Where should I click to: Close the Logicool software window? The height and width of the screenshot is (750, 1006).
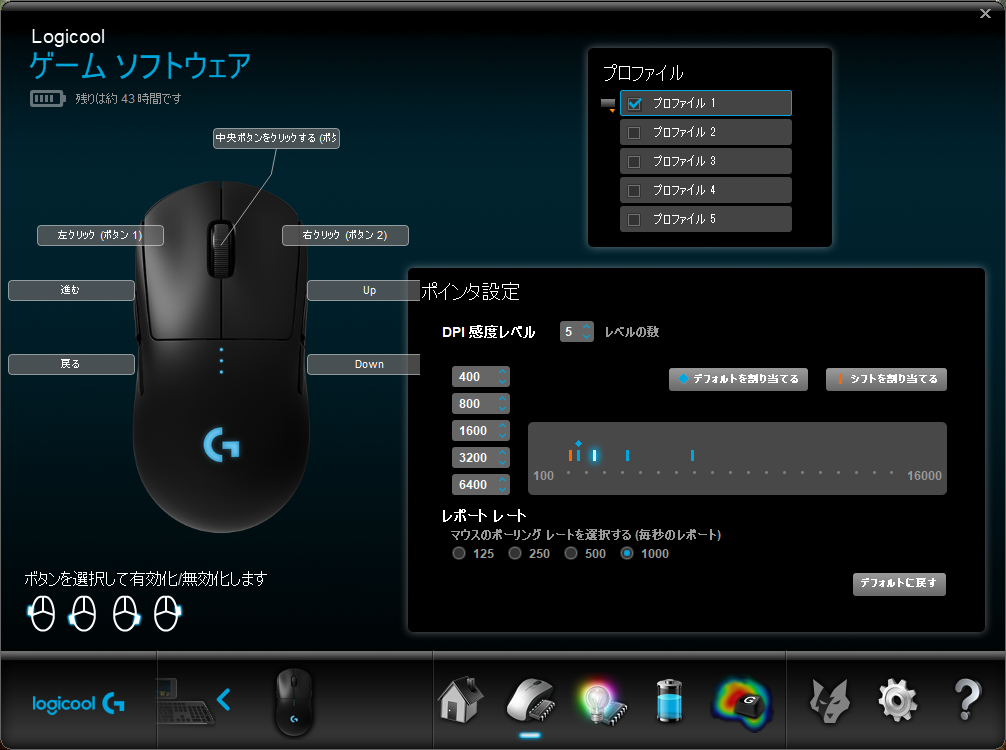tap(985, 13)
